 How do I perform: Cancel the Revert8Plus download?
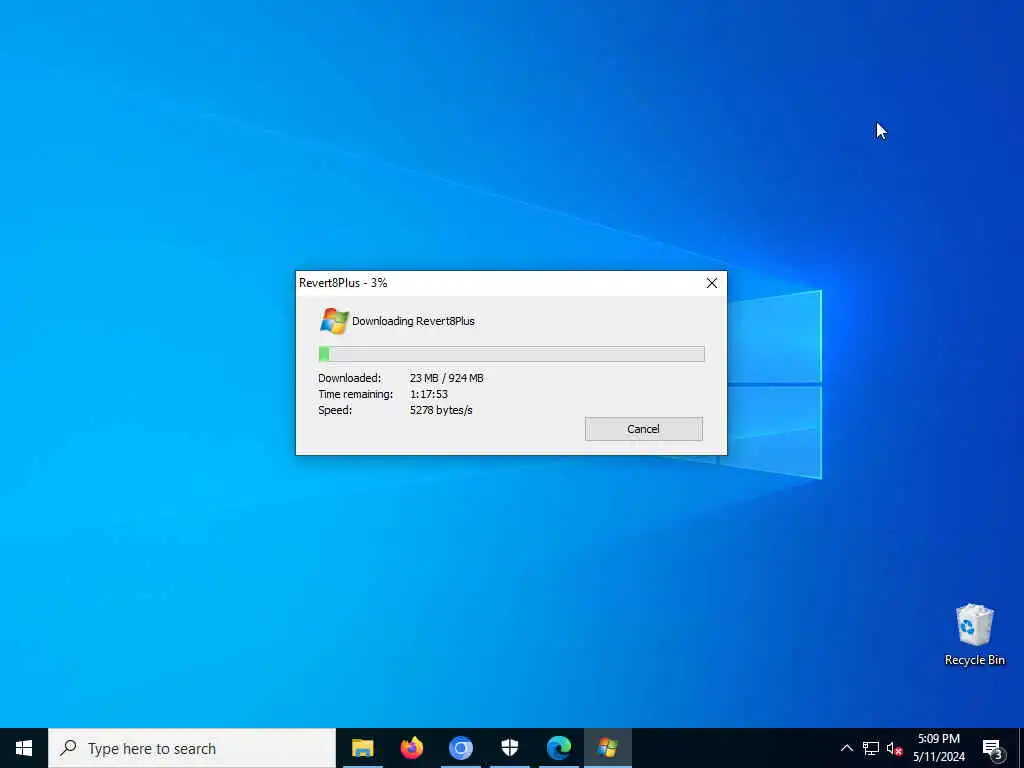click(643, 429)
